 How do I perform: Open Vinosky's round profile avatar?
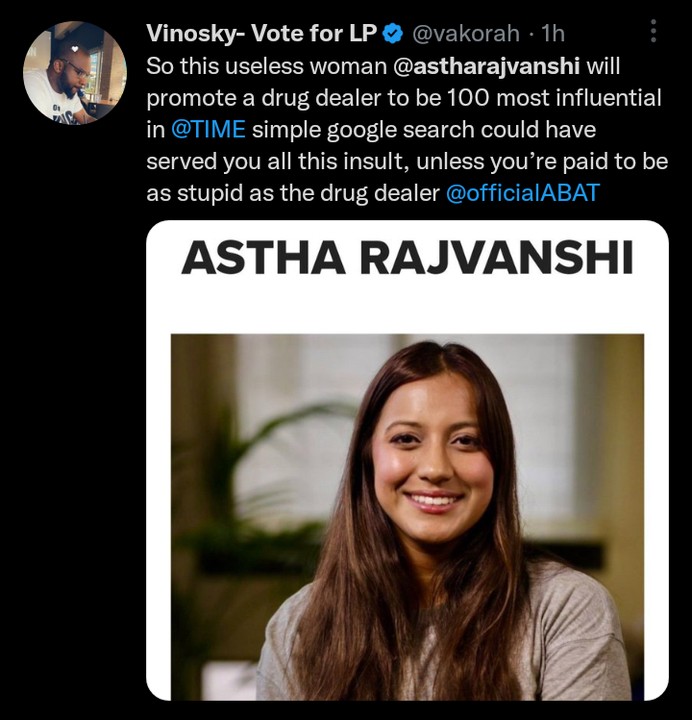click(x=75, y=73)
